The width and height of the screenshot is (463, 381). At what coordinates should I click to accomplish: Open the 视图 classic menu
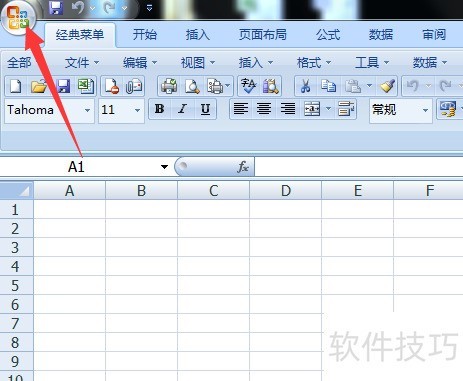pos(198,62)
